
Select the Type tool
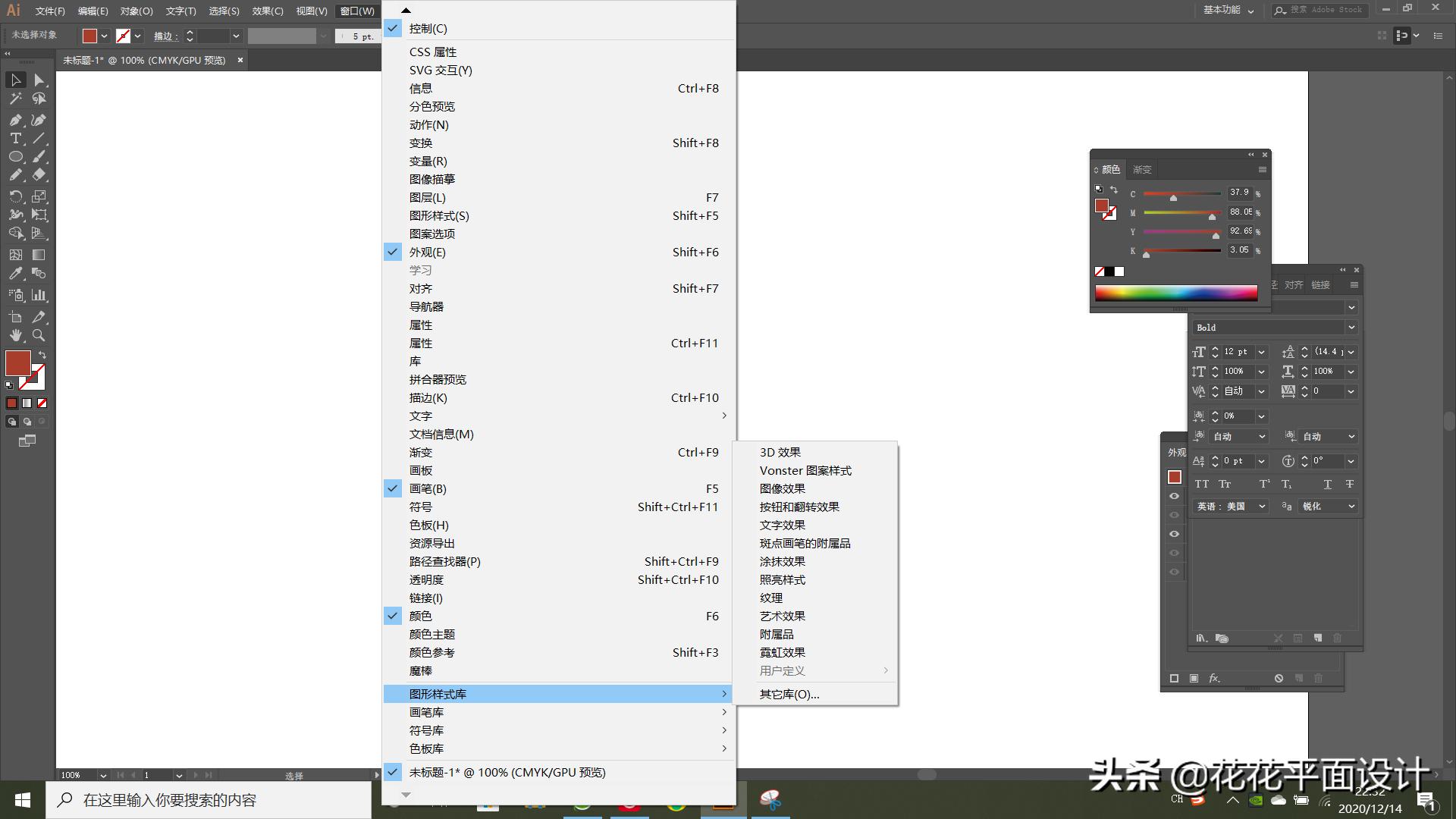(15, 138)
